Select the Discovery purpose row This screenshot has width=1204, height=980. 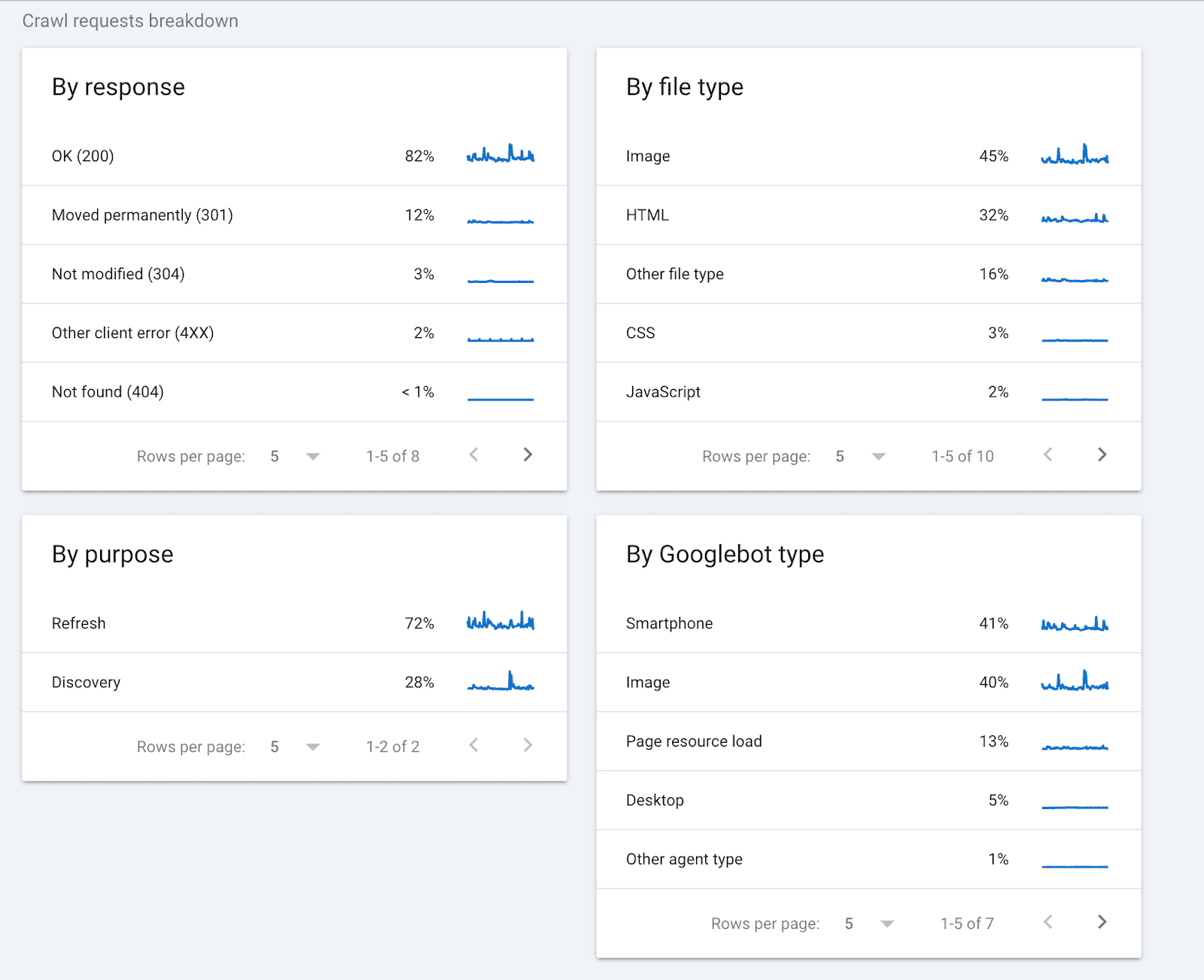pyautogui.click(x=293, y=683)
